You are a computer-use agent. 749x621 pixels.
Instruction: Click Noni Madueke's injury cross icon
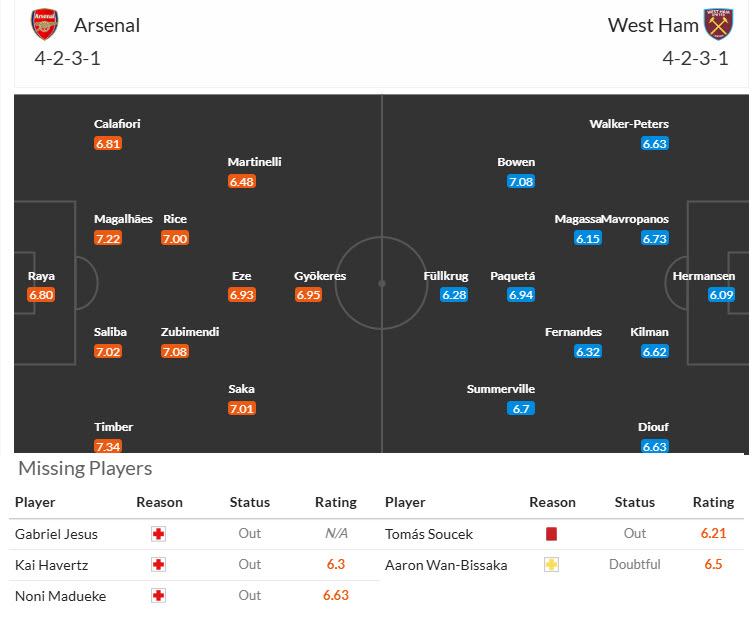coord(158,596)
